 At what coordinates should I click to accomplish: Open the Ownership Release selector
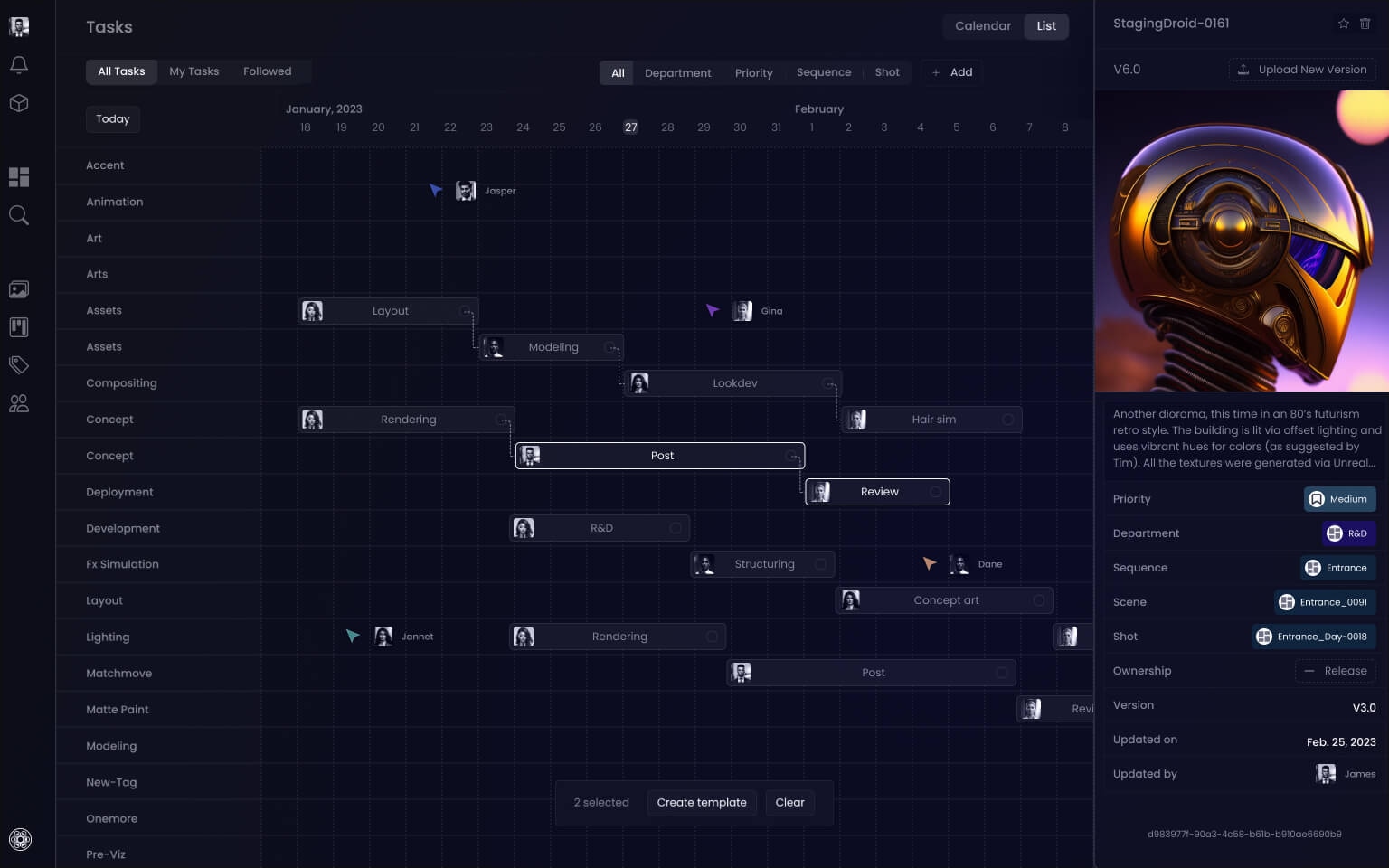(1336, 671)
